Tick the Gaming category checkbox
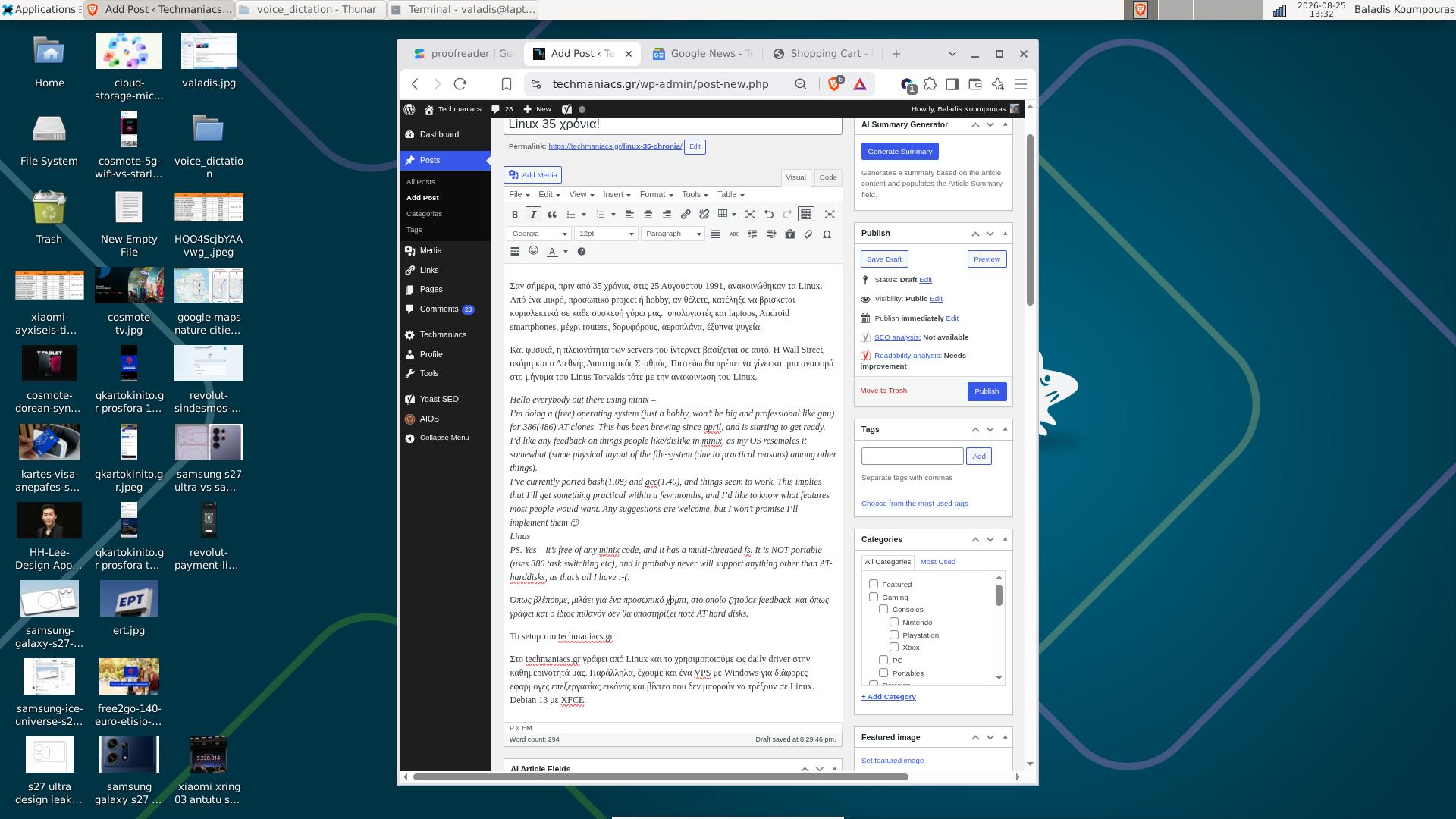This screenshot has height=819, width=1456. (874, 597)
